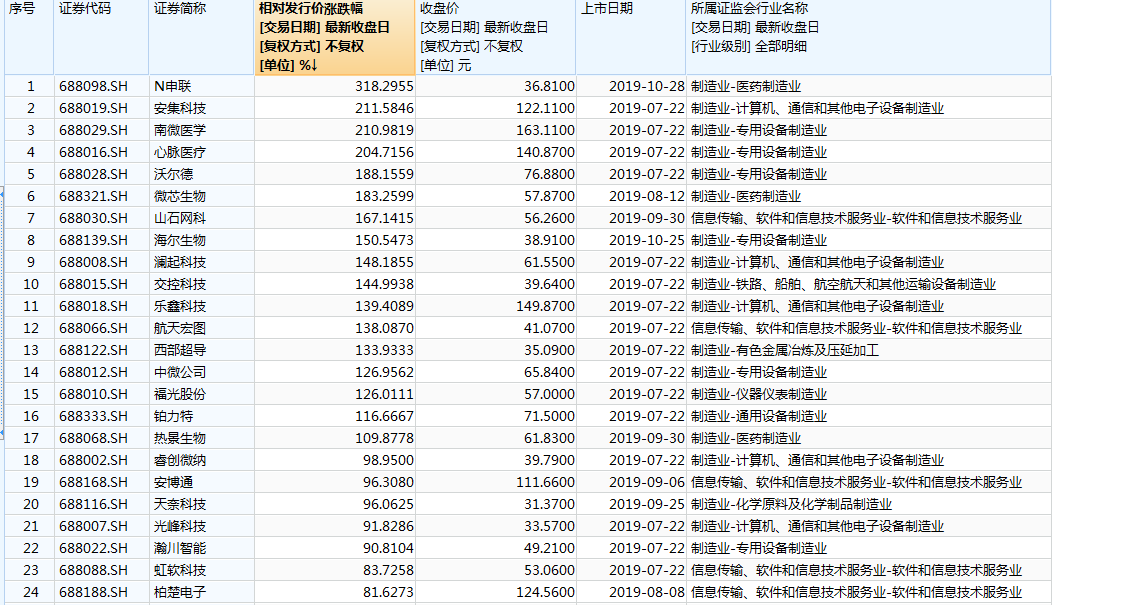Click the stock name 安集科技
This screenshot has width=1130, height=605.
click(x=180, y=108)
